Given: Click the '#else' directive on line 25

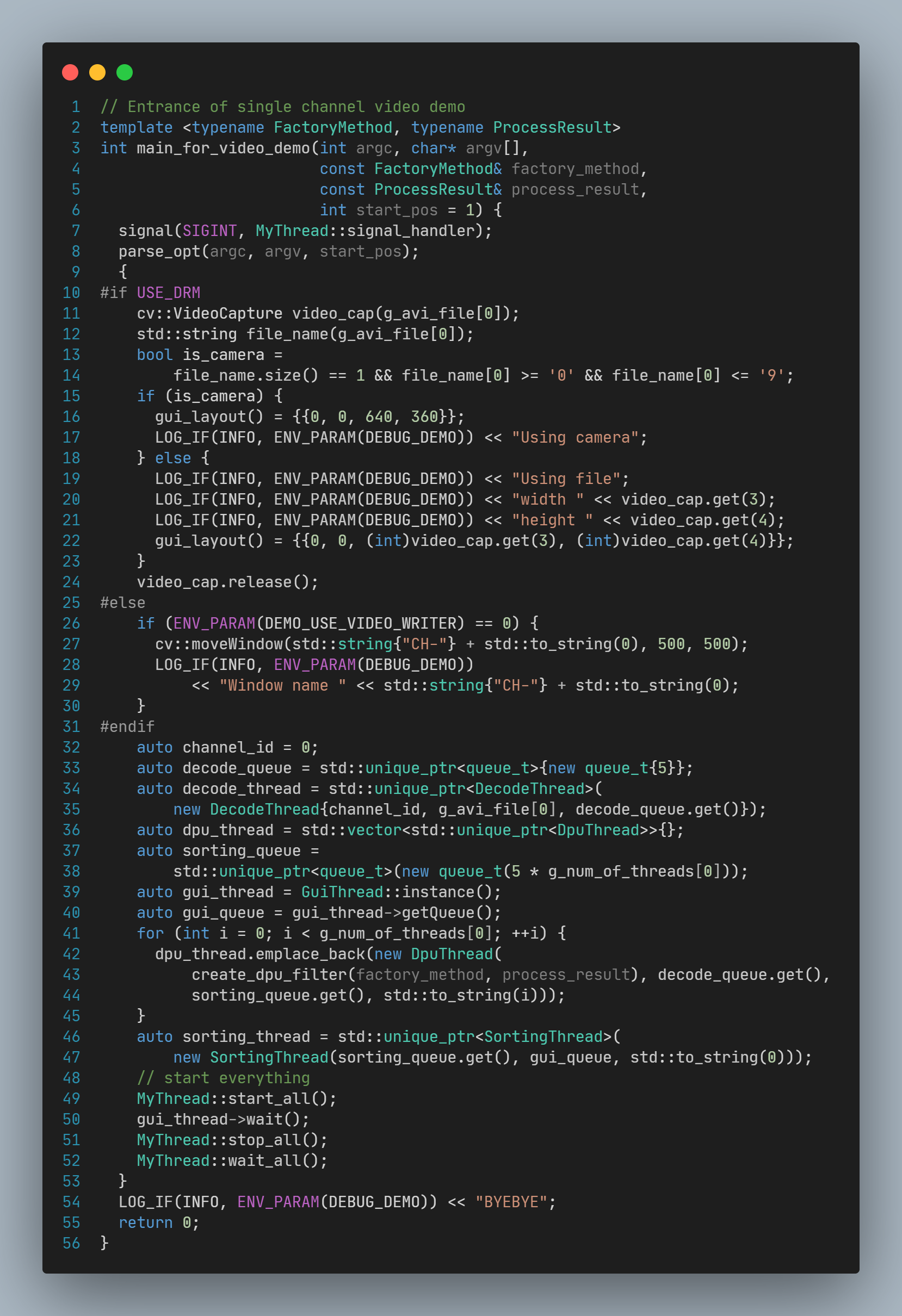Looking at the screenshot, I should (x=123, y=603).
